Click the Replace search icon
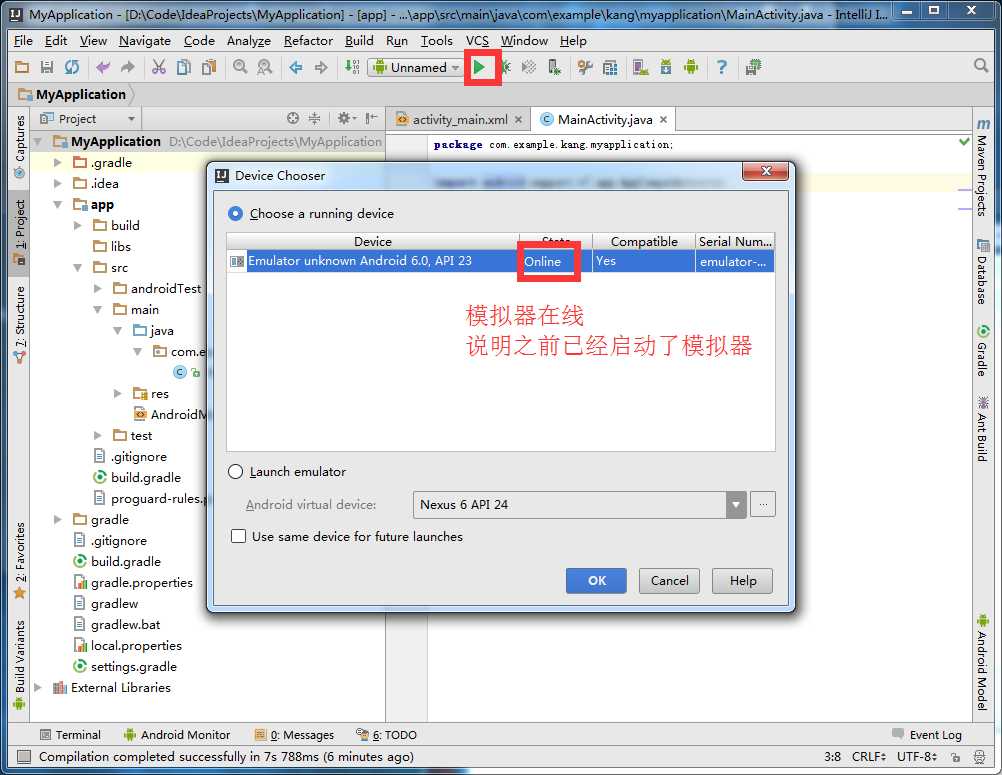This screenshot has width=1002, height=775. [x=265, y=67]
